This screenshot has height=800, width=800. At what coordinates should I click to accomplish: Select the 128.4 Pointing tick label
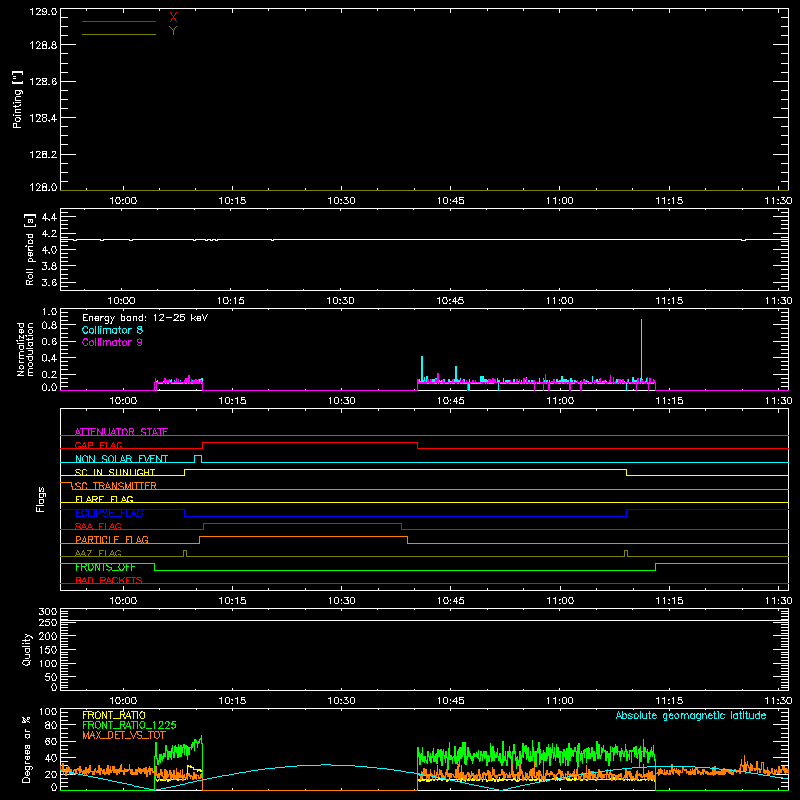[x=43, y=118]
